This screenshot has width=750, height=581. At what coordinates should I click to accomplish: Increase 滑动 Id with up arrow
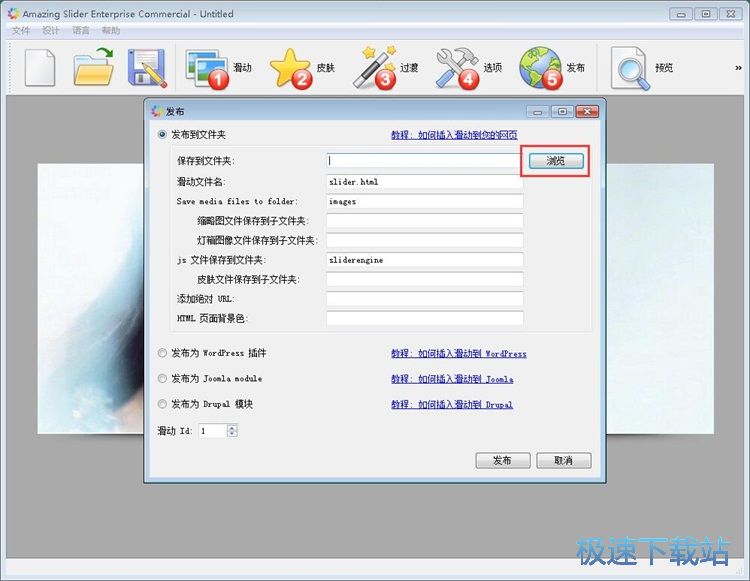(232, 428)
